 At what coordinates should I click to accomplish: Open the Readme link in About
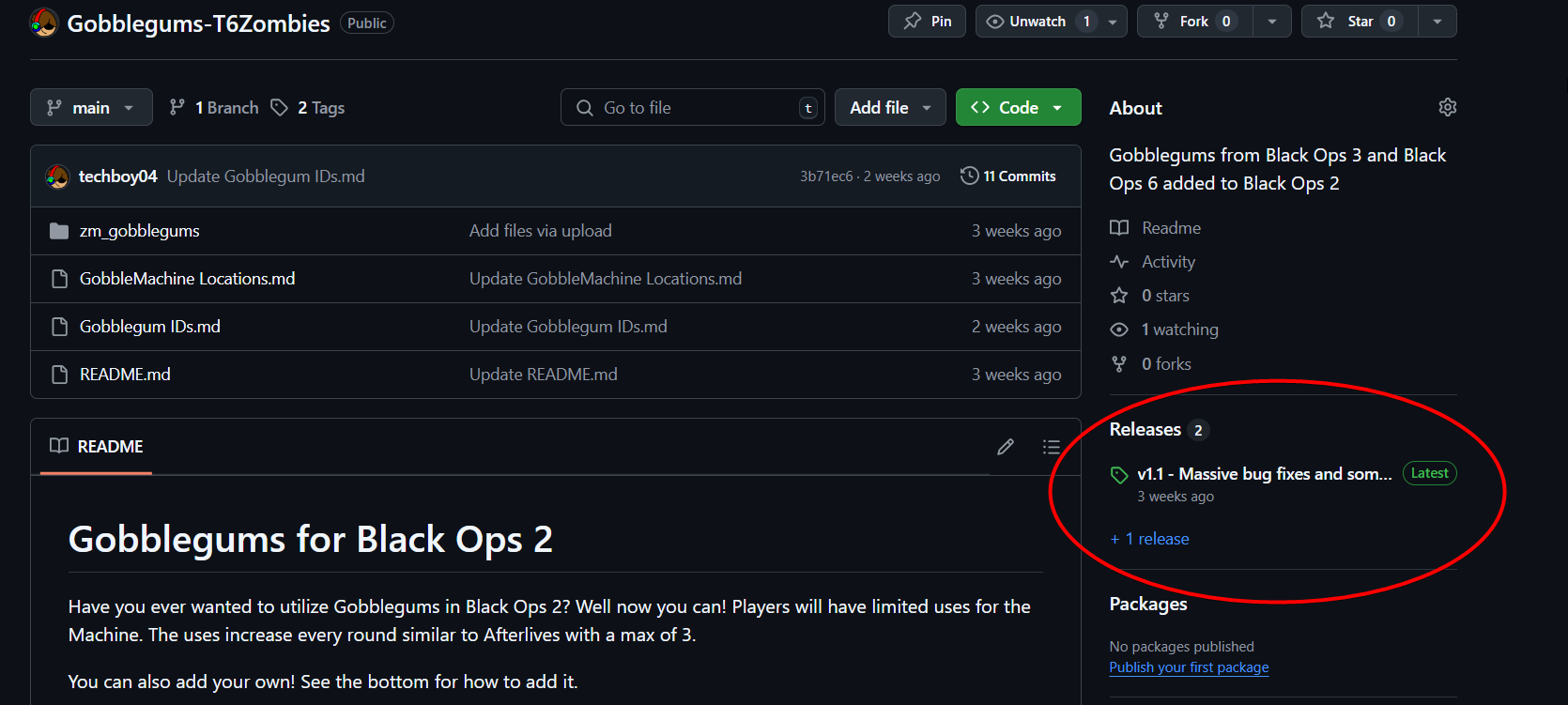click(1171, 228)
